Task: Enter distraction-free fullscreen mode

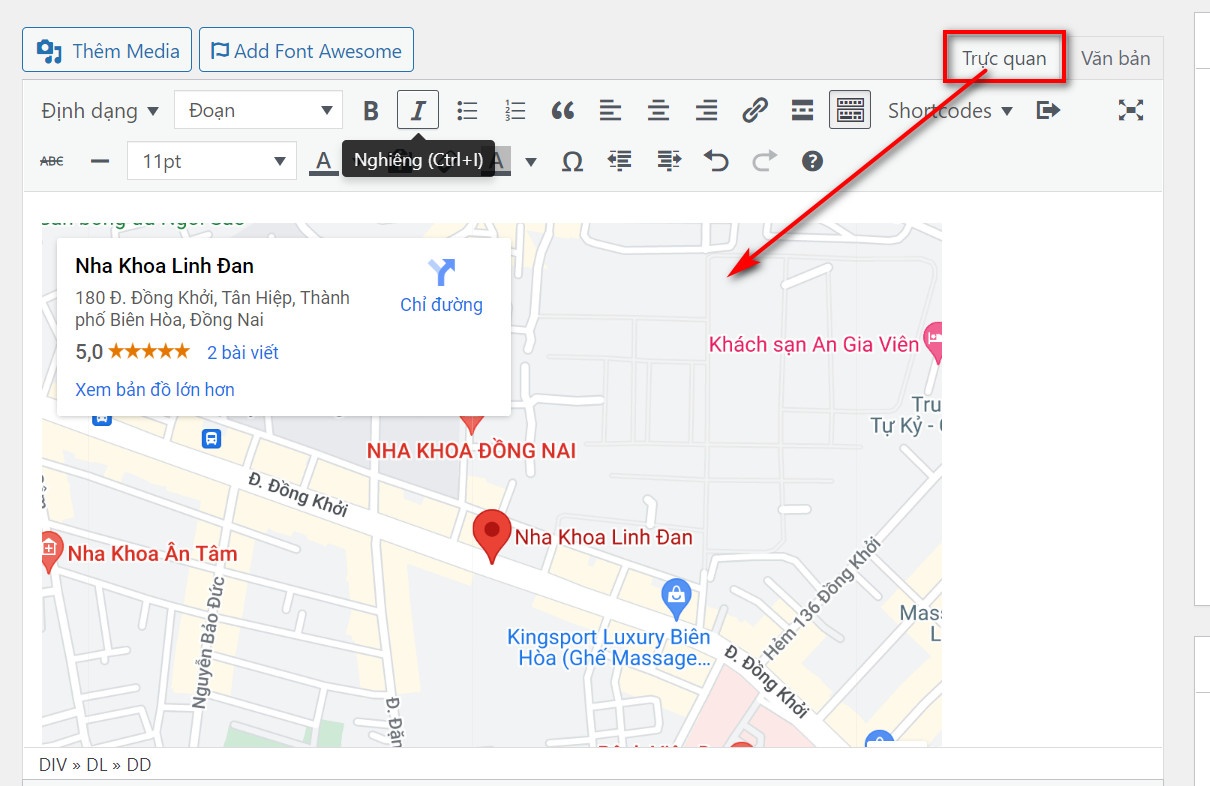Action: click(1130, 110)
